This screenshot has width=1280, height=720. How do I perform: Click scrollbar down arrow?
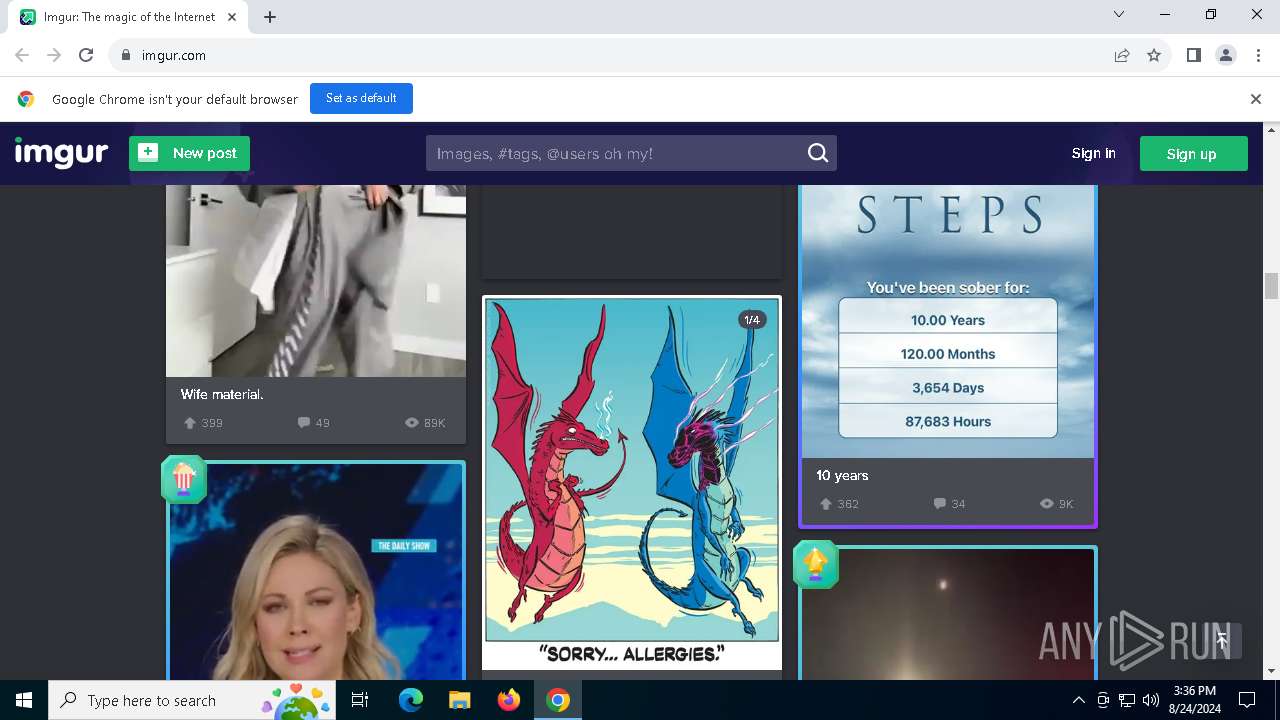(1272, 671)
